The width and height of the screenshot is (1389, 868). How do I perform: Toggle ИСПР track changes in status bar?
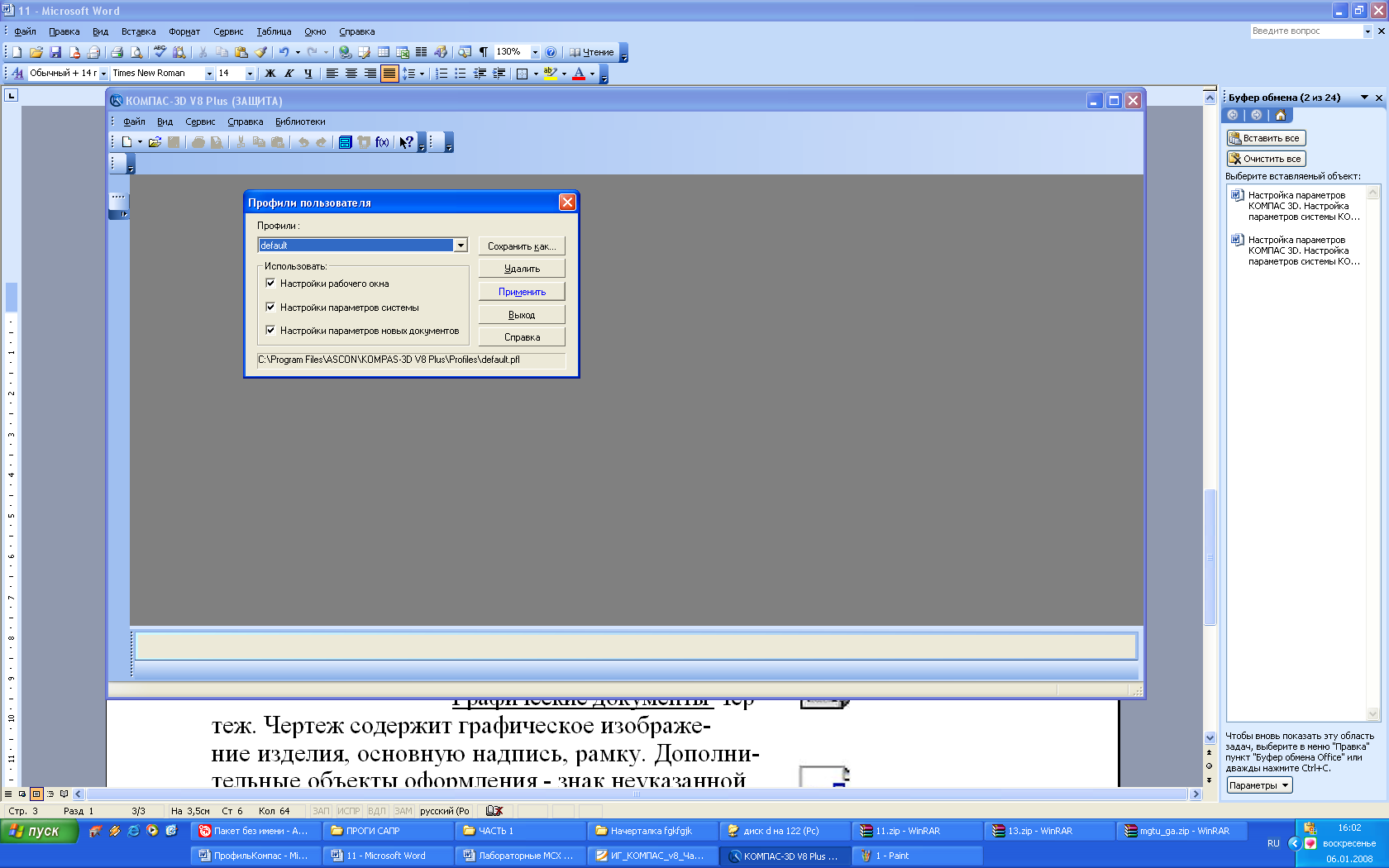click(x=349, y=811)
